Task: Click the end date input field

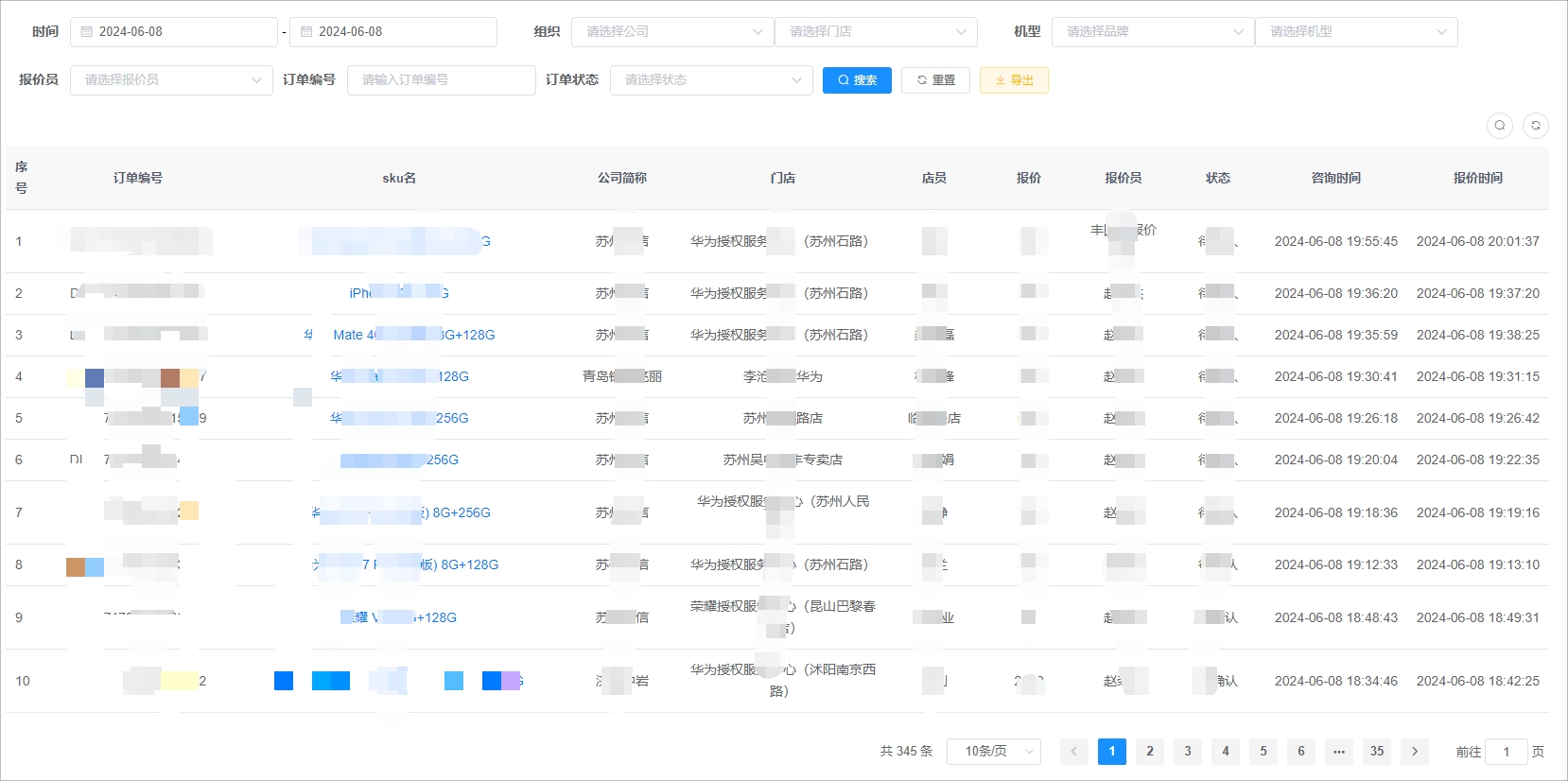Action: point(393,31)
